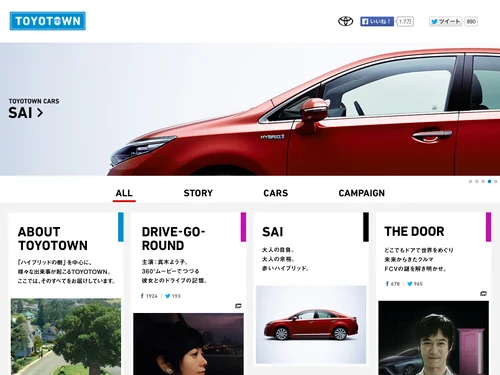Click THE DOOR man with pink door thumbnail
Screen dimensions: 500x375
point(433,338)
